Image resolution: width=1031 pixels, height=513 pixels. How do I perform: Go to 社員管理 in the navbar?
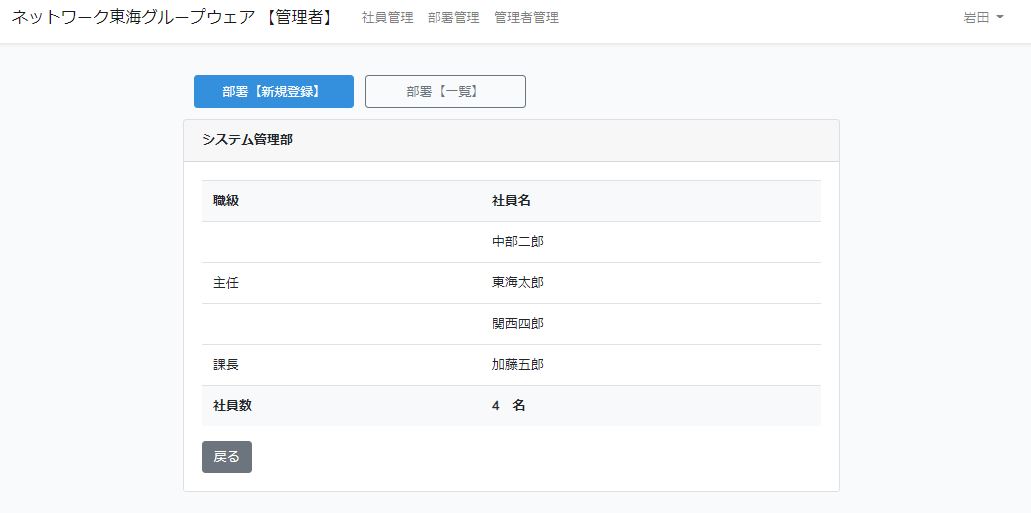pyautogui.click(x=387, y=18)
